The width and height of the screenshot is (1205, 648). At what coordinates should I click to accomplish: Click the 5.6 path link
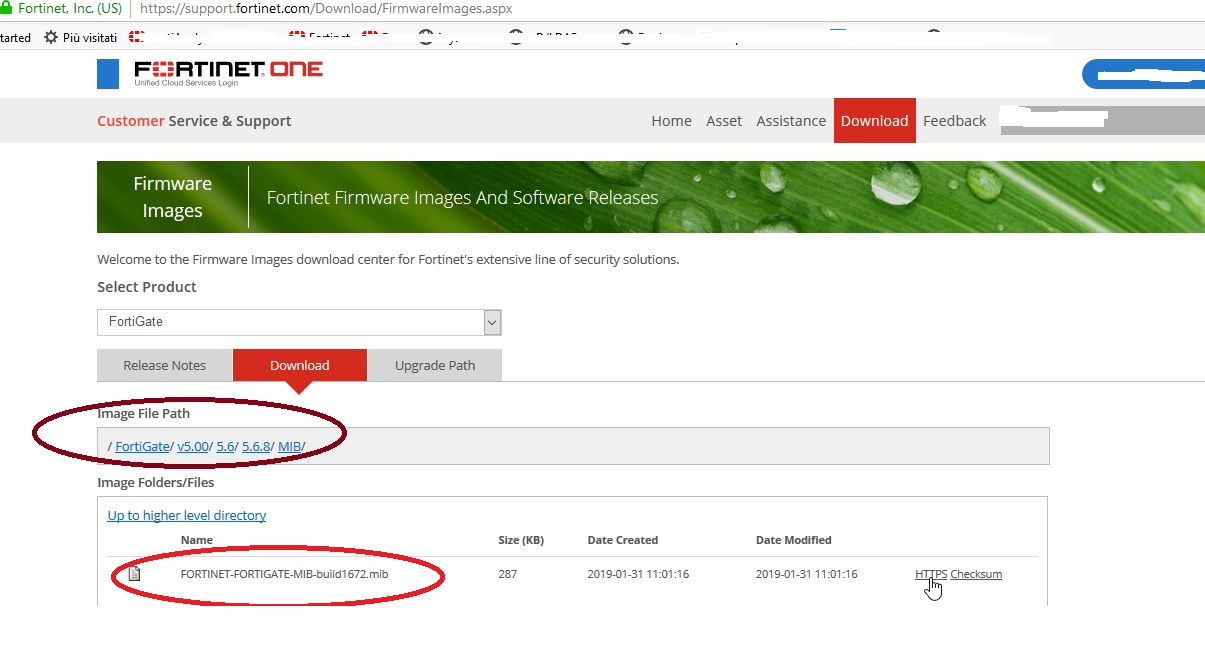pos(225,446)
